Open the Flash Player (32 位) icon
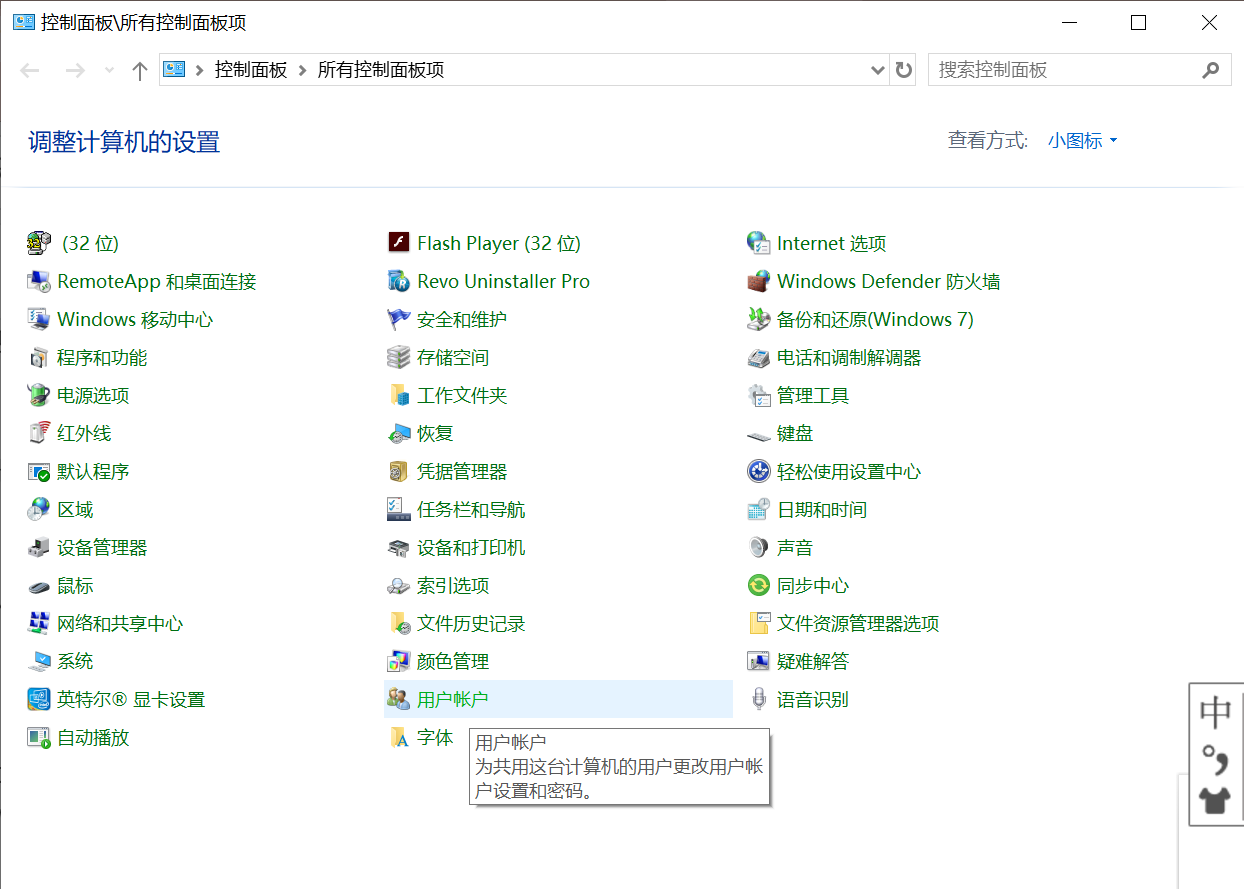Image resolution: width=1244 pixels, height=889 pixels. coord(399,243)
